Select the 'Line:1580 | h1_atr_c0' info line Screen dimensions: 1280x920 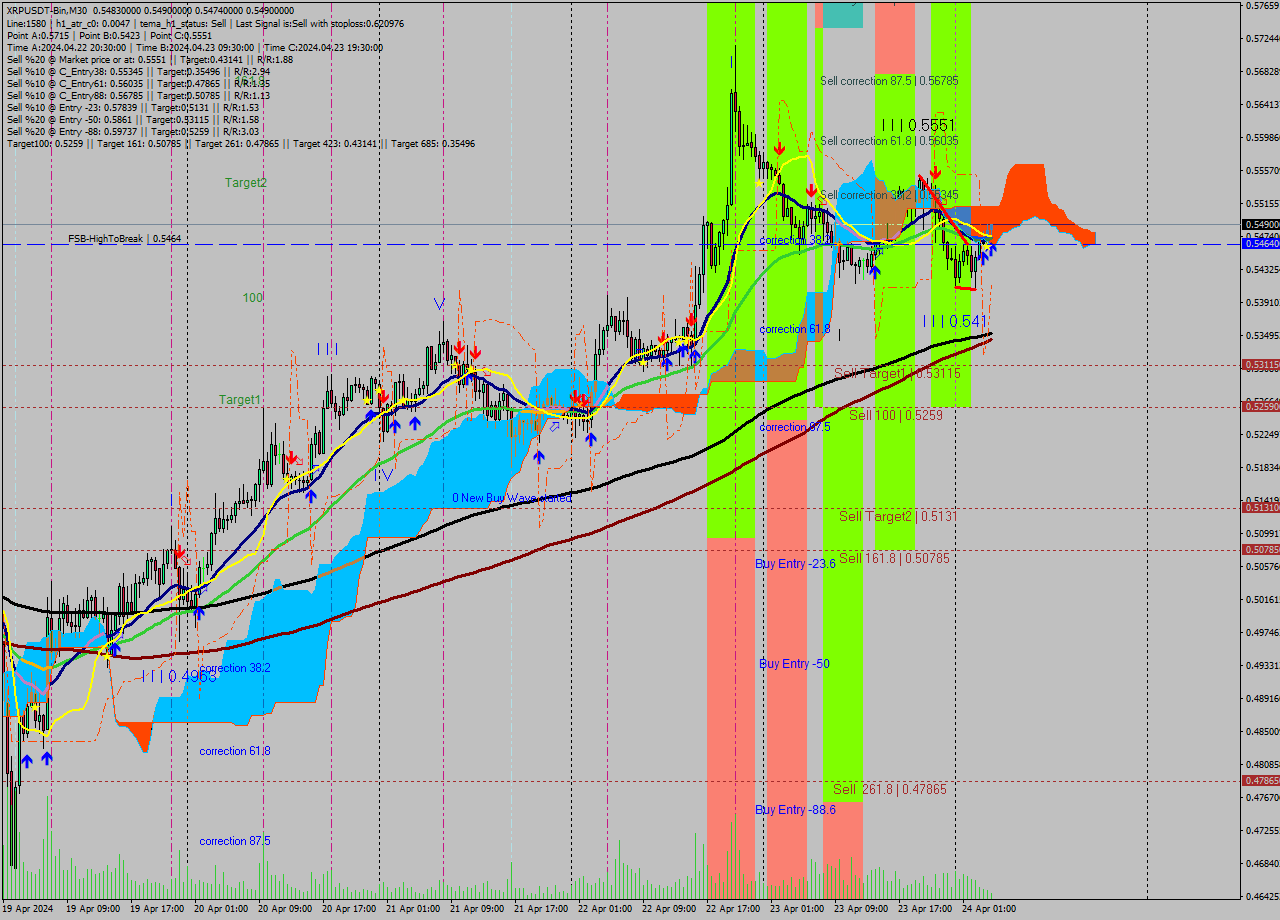[205, 23]
